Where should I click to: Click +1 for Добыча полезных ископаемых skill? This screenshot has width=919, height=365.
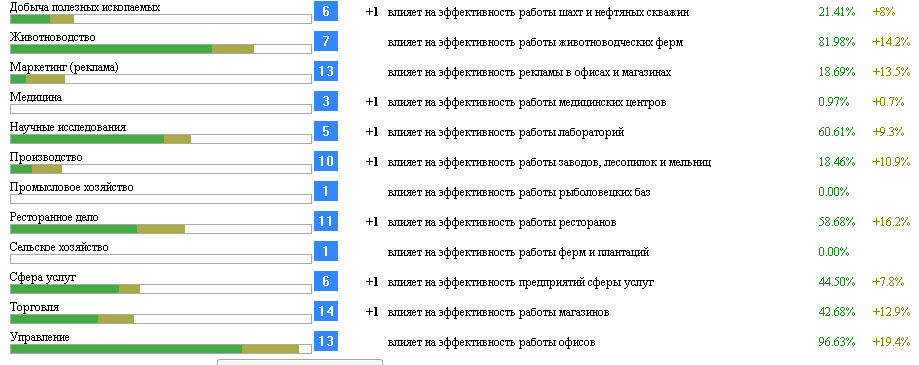[x=372, y=12]
